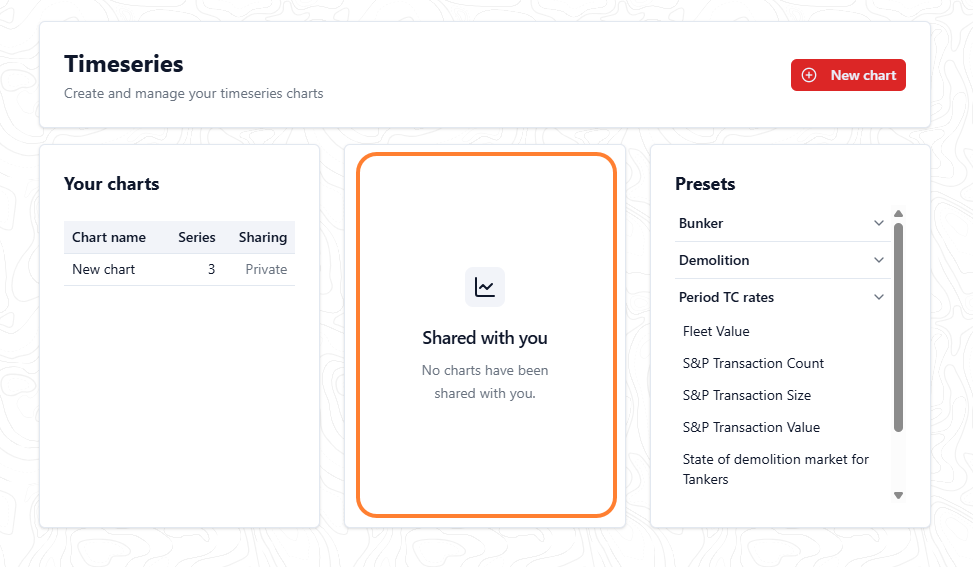Click the No charts have been shared message
The height and width of the screenshot is (567, 973).
click(485, 382)
